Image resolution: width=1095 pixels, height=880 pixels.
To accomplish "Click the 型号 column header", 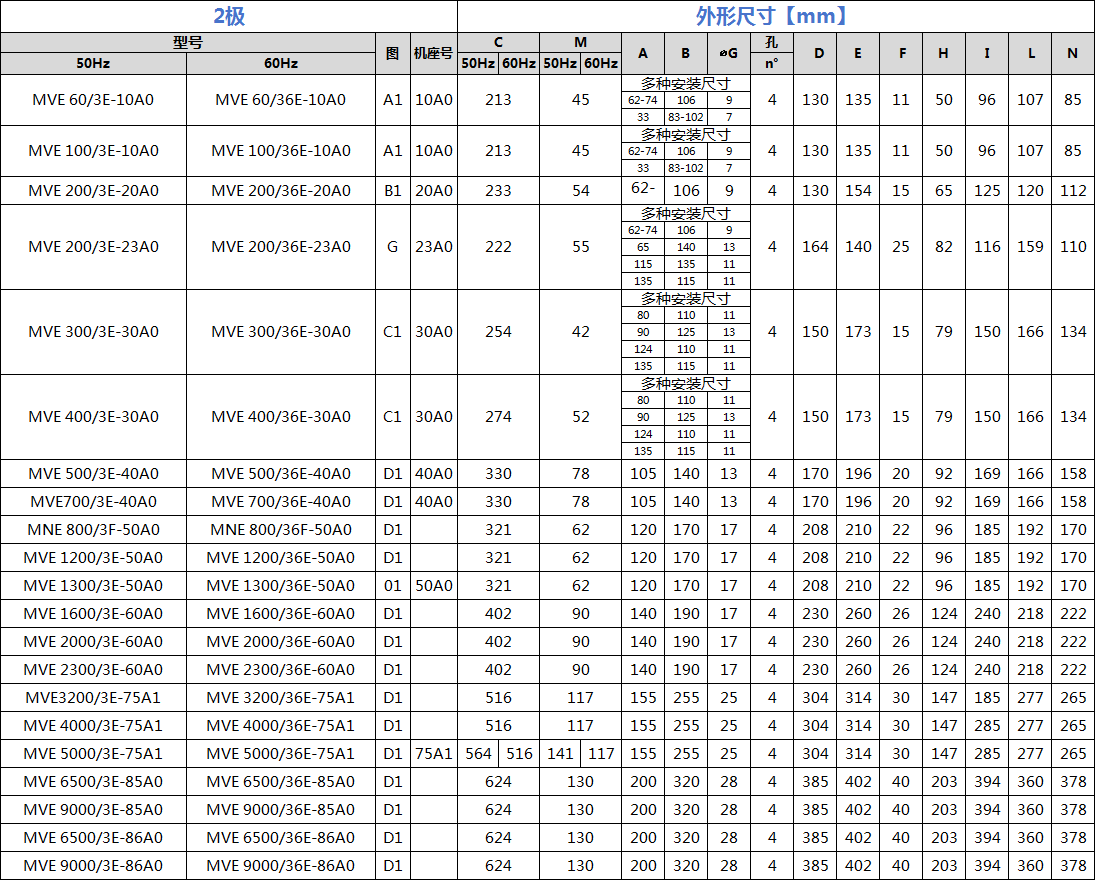I will [188, 42].
